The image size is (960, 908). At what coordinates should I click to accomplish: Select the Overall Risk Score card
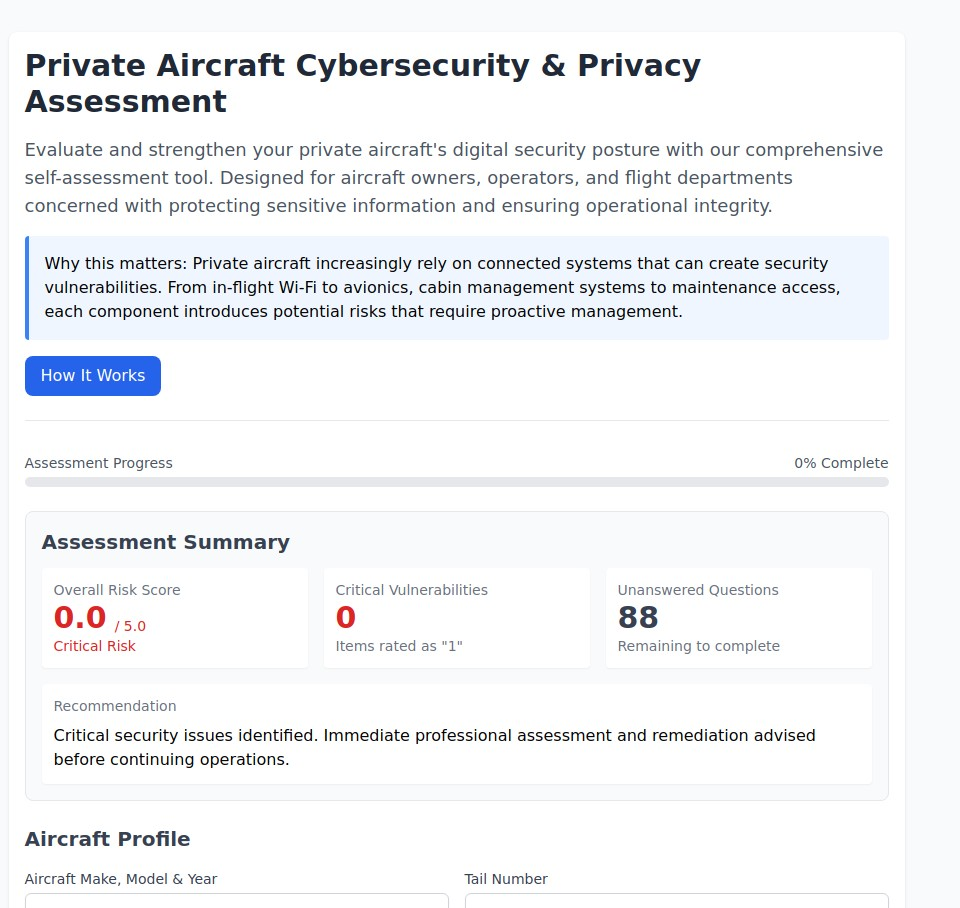[x=175, y=617]
